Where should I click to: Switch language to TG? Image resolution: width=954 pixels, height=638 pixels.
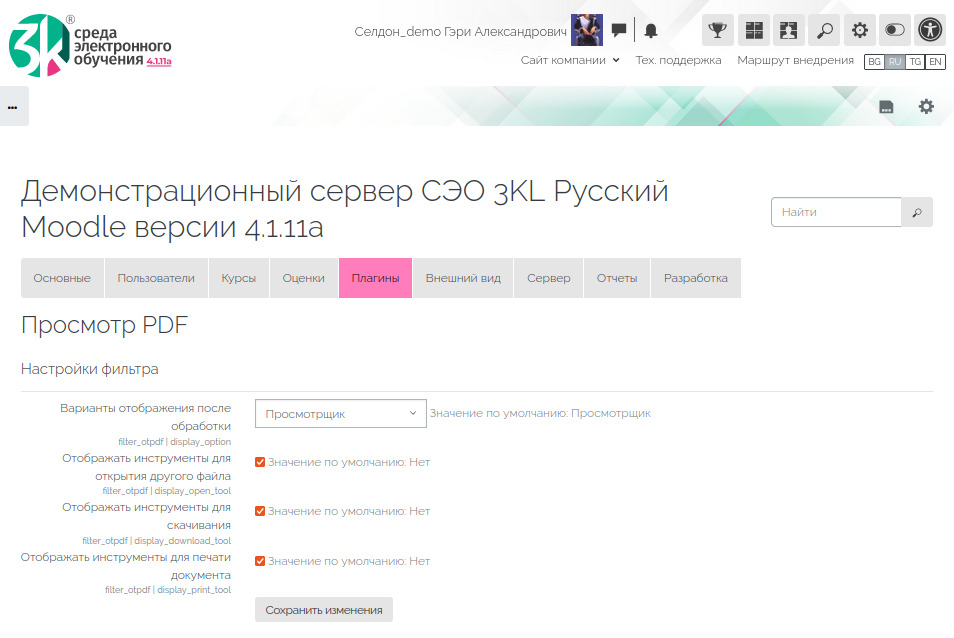[x=915, y=61]
